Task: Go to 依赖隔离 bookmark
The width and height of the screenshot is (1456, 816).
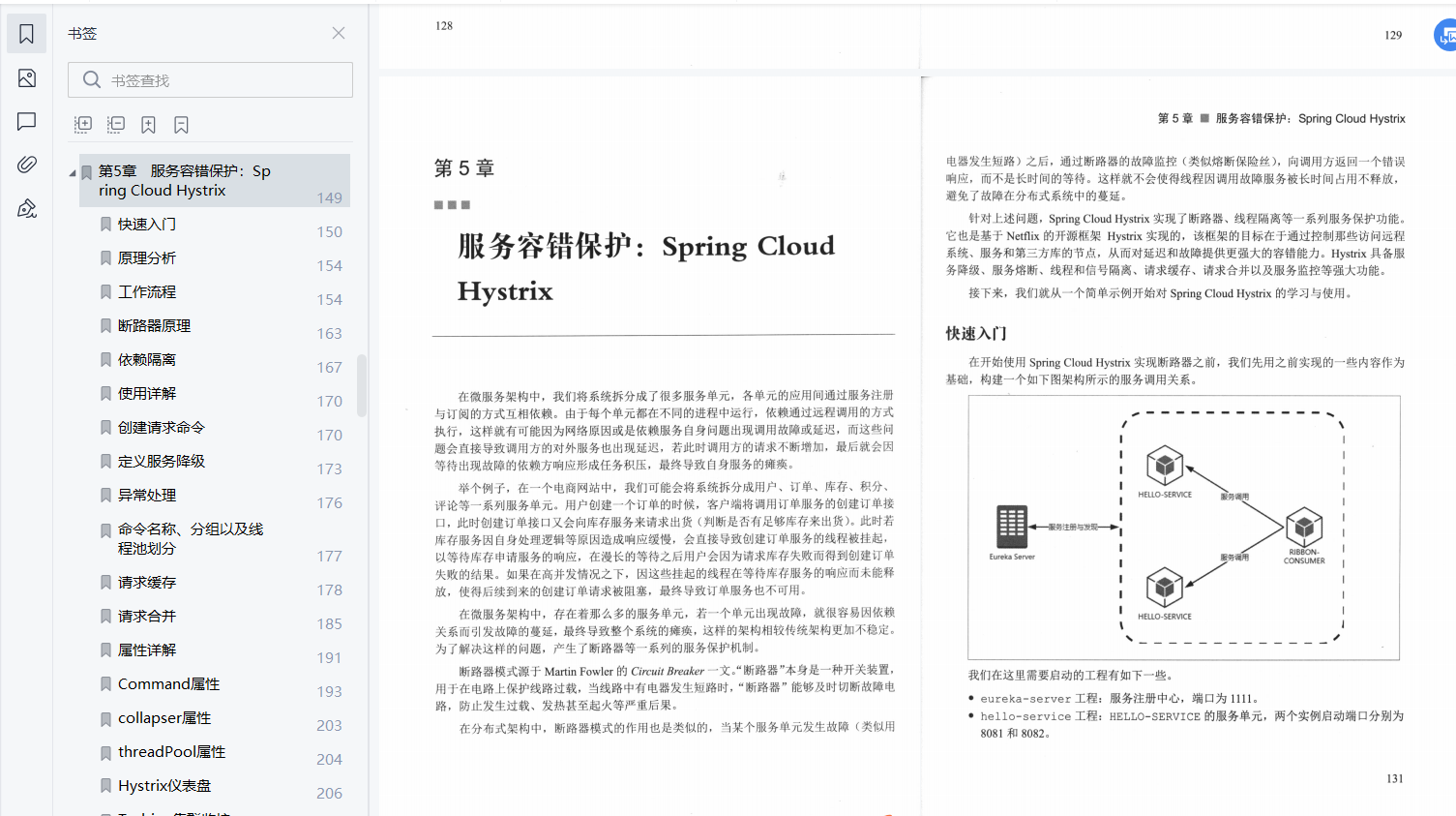Action: point(147,360)
